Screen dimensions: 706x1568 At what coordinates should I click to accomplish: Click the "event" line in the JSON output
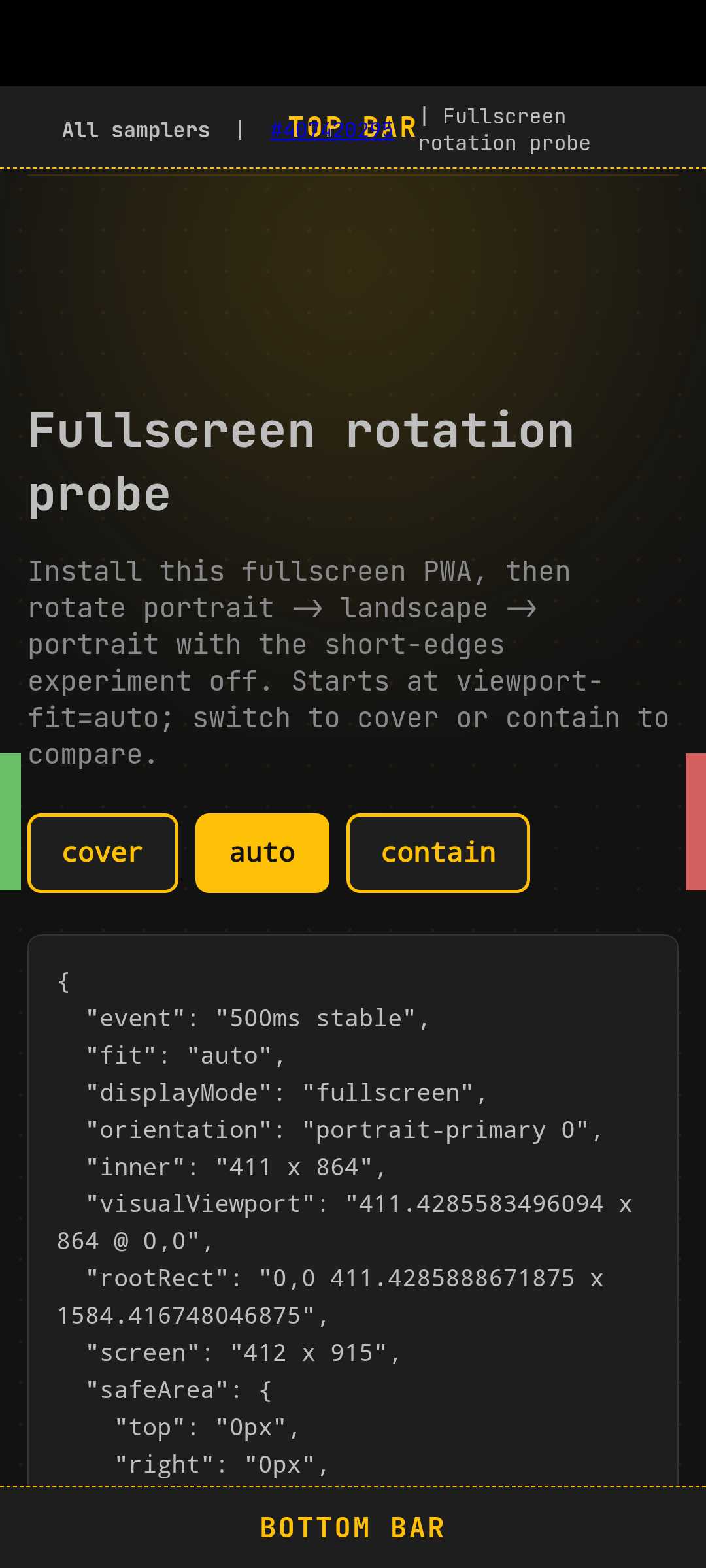[x=258, y=1018]
